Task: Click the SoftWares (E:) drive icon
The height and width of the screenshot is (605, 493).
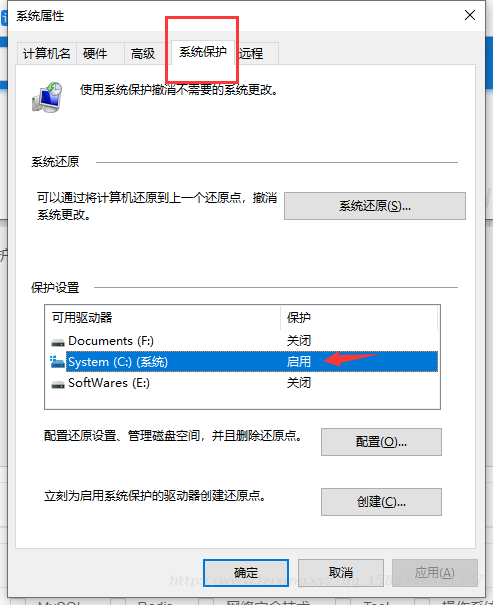Action: click(58, 384)
